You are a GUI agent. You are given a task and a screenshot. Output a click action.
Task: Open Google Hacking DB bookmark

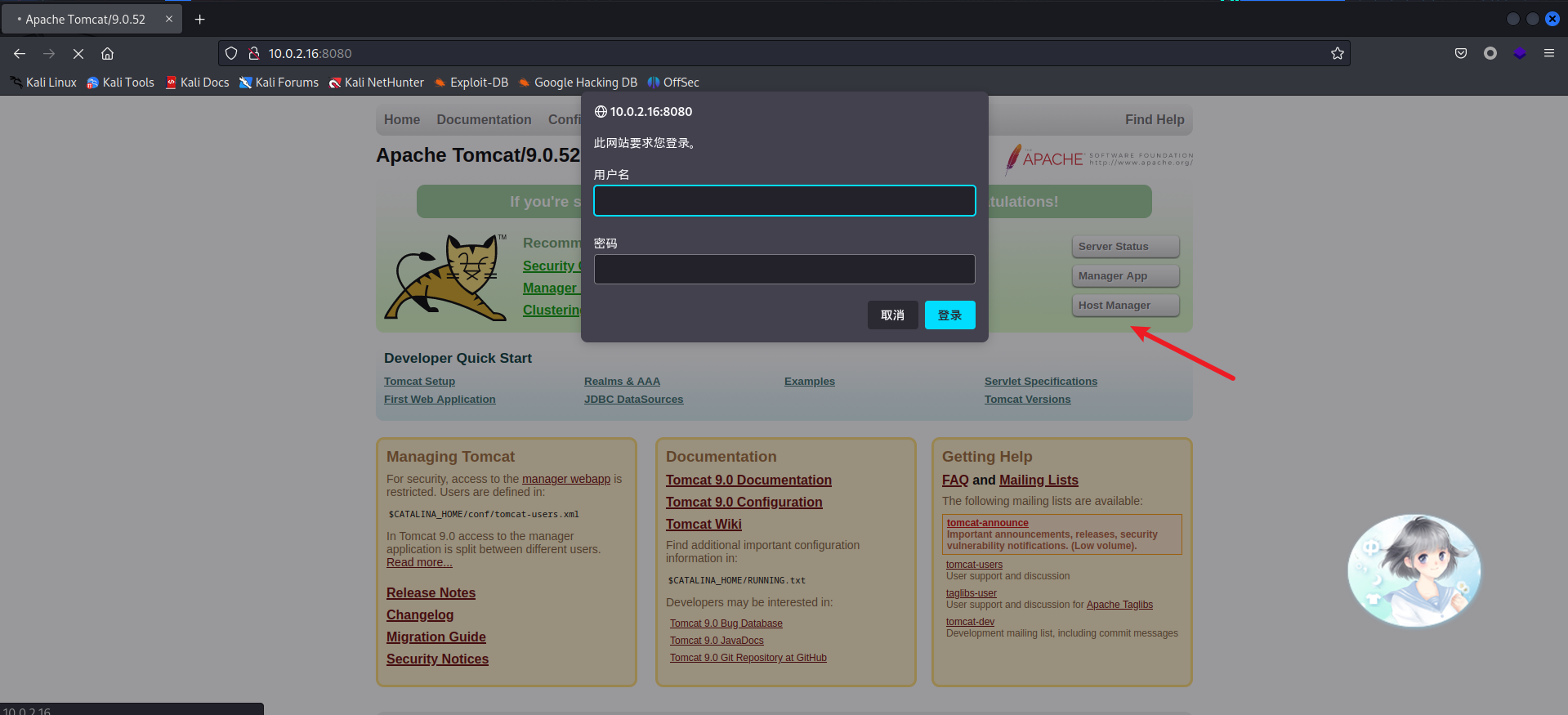(x=578, y=83)
